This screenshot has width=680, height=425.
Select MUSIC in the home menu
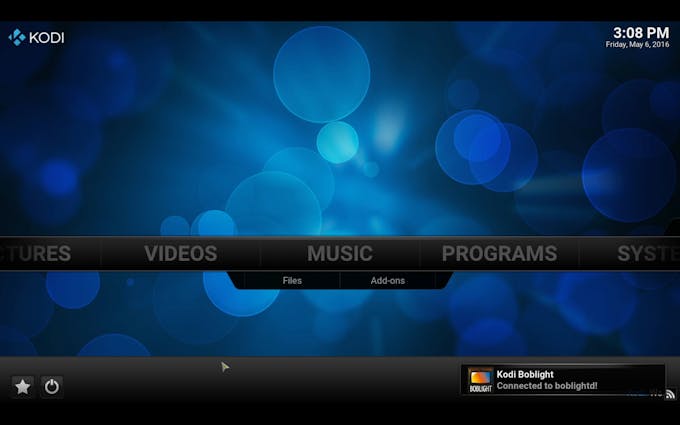340,253
